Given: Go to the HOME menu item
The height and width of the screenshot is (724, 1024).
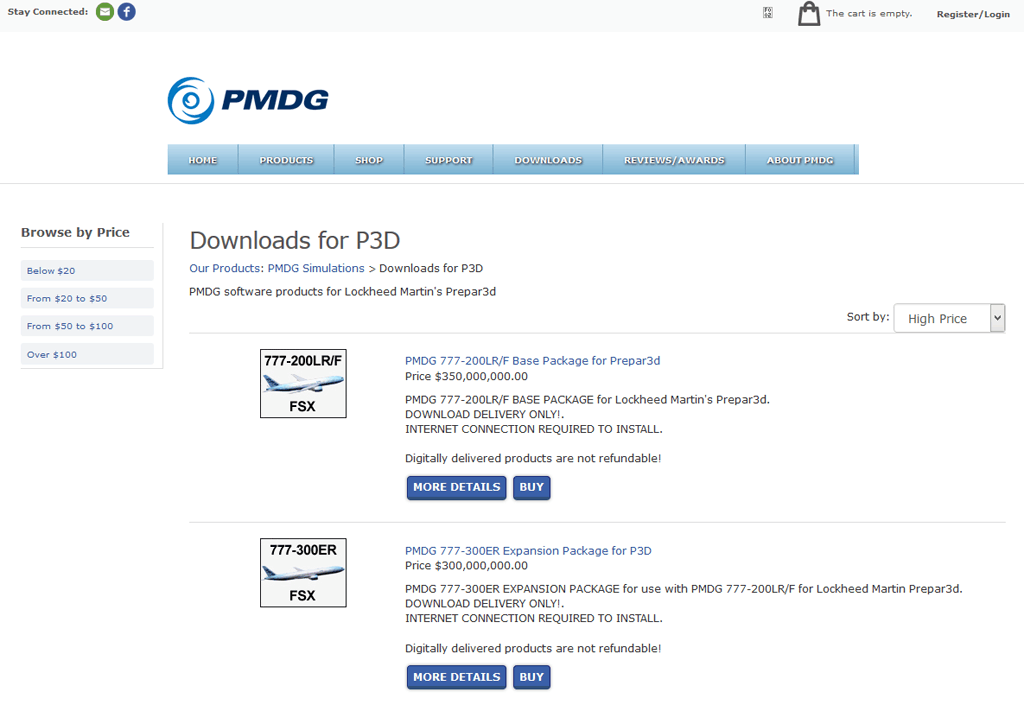Looking at the screenshot, I should (x=202, y=160).
